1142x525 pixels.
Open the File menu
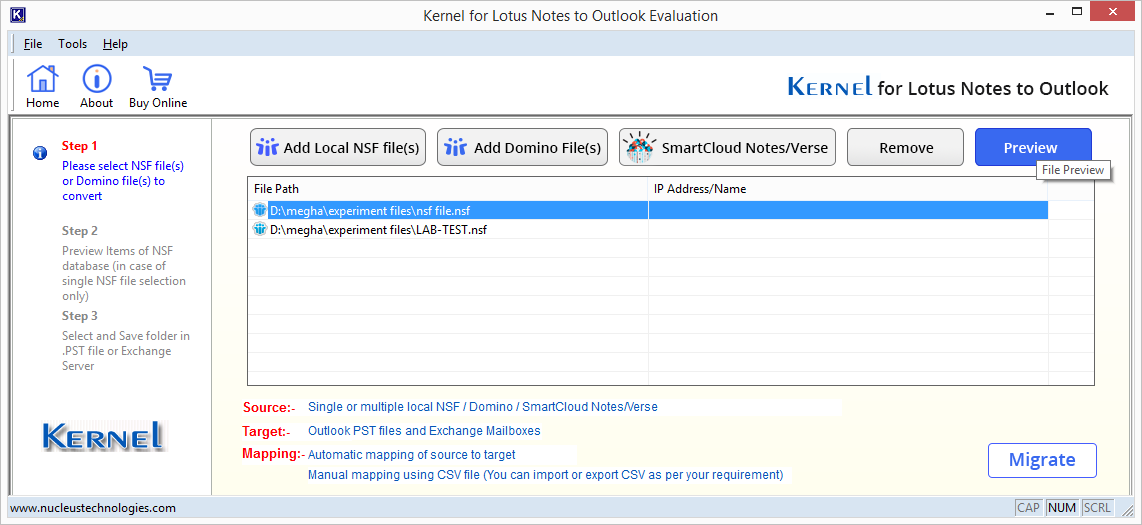point(33,44)
